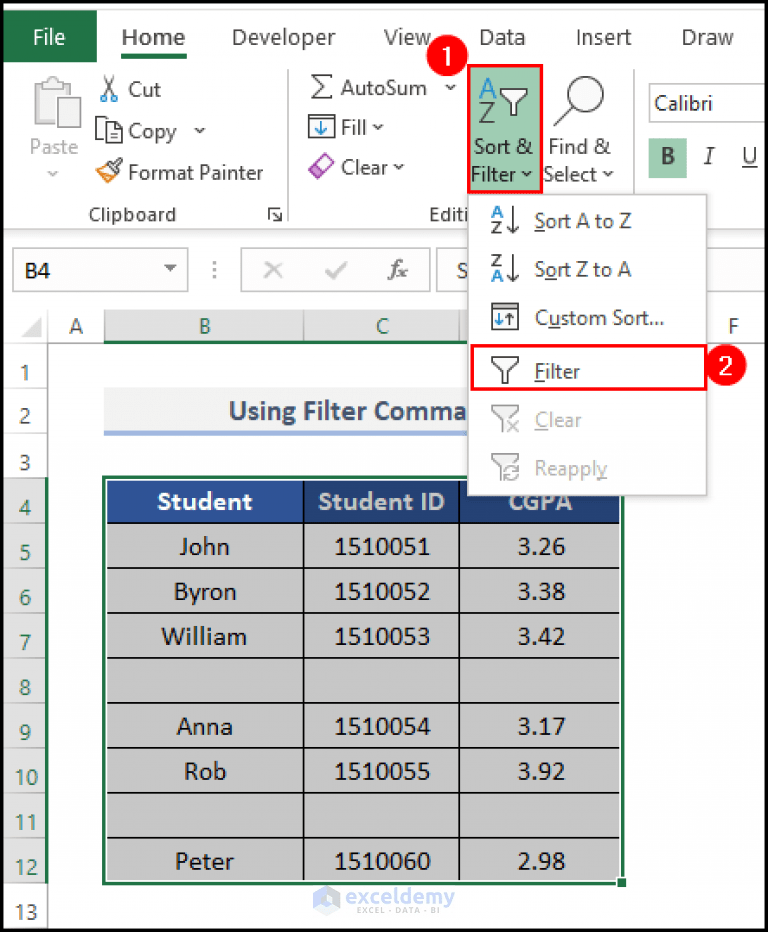Toggle Underline formatting

(749, 157)
